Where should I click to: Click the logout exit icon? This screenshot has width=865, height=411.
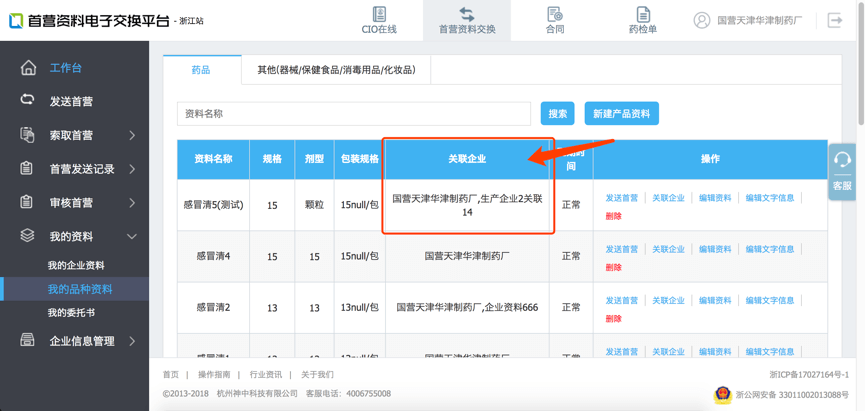pos(835,20)
